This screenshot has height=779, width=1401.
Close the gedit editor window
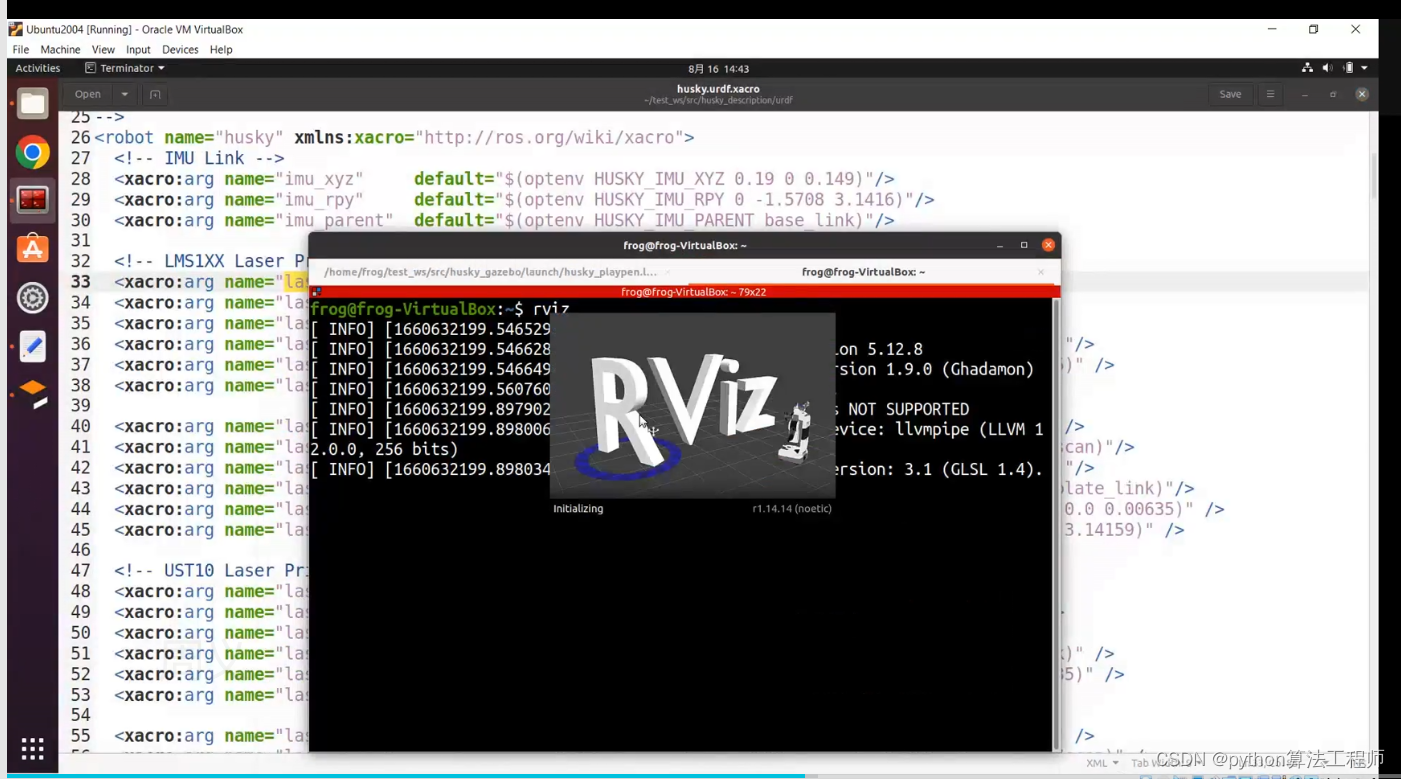(1362, 94)
